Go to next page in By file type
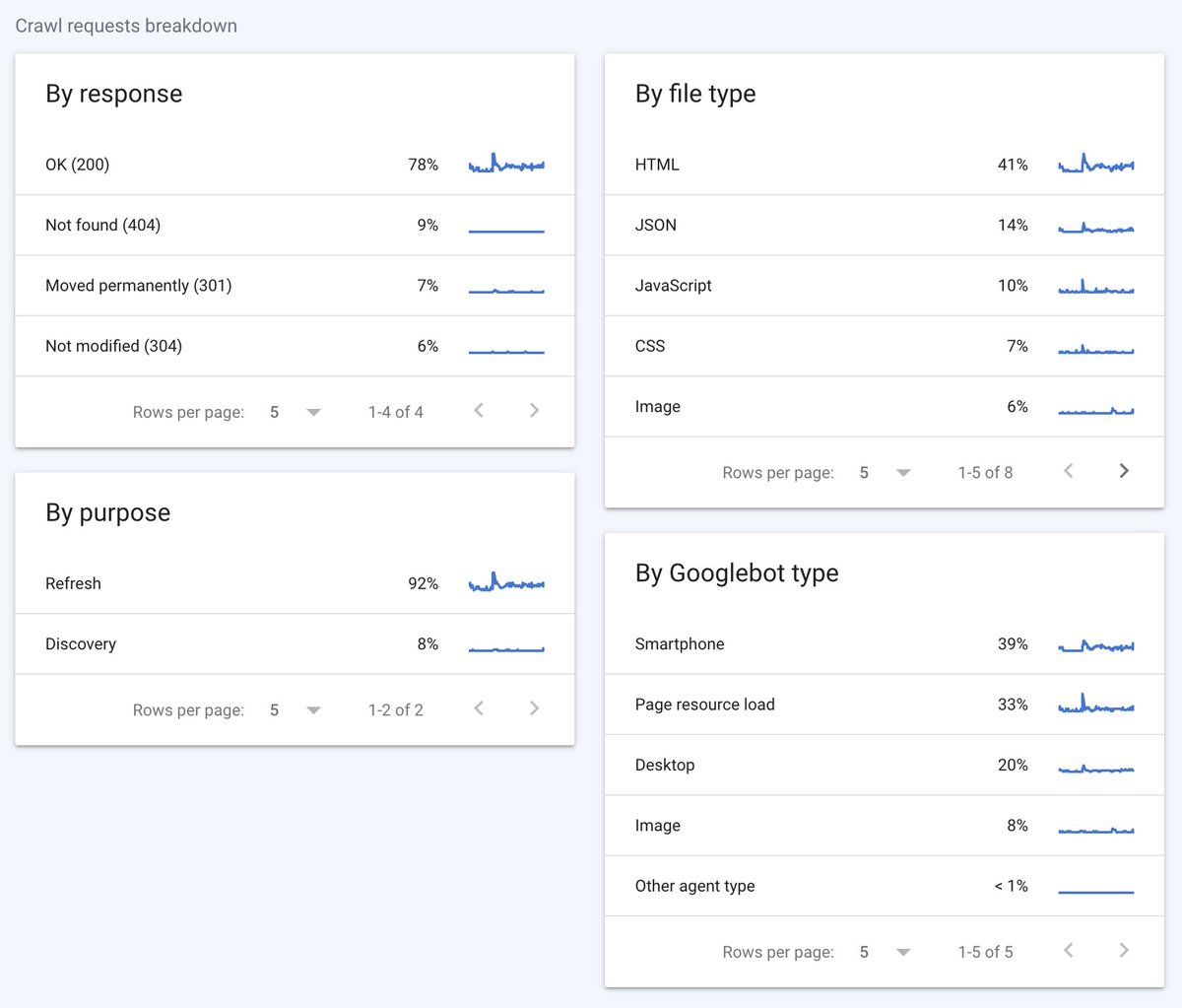The height and width of the screenshot is (1008, 1182). pyautogui.click(x=1124, y=471)
